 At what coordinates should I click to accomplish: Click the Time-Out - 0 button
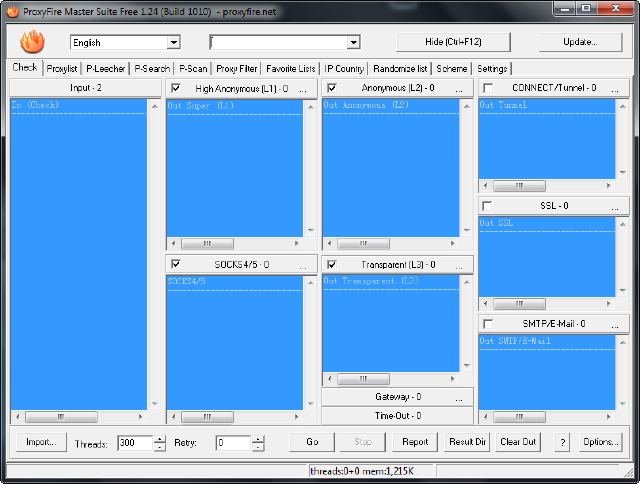pos(398,416)
